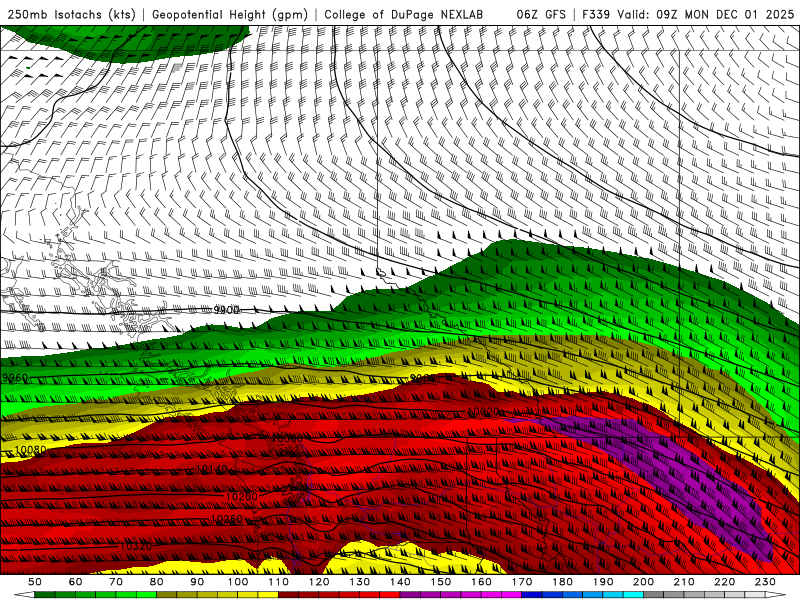Click the 80 knot label on color scale

point(157,582)
